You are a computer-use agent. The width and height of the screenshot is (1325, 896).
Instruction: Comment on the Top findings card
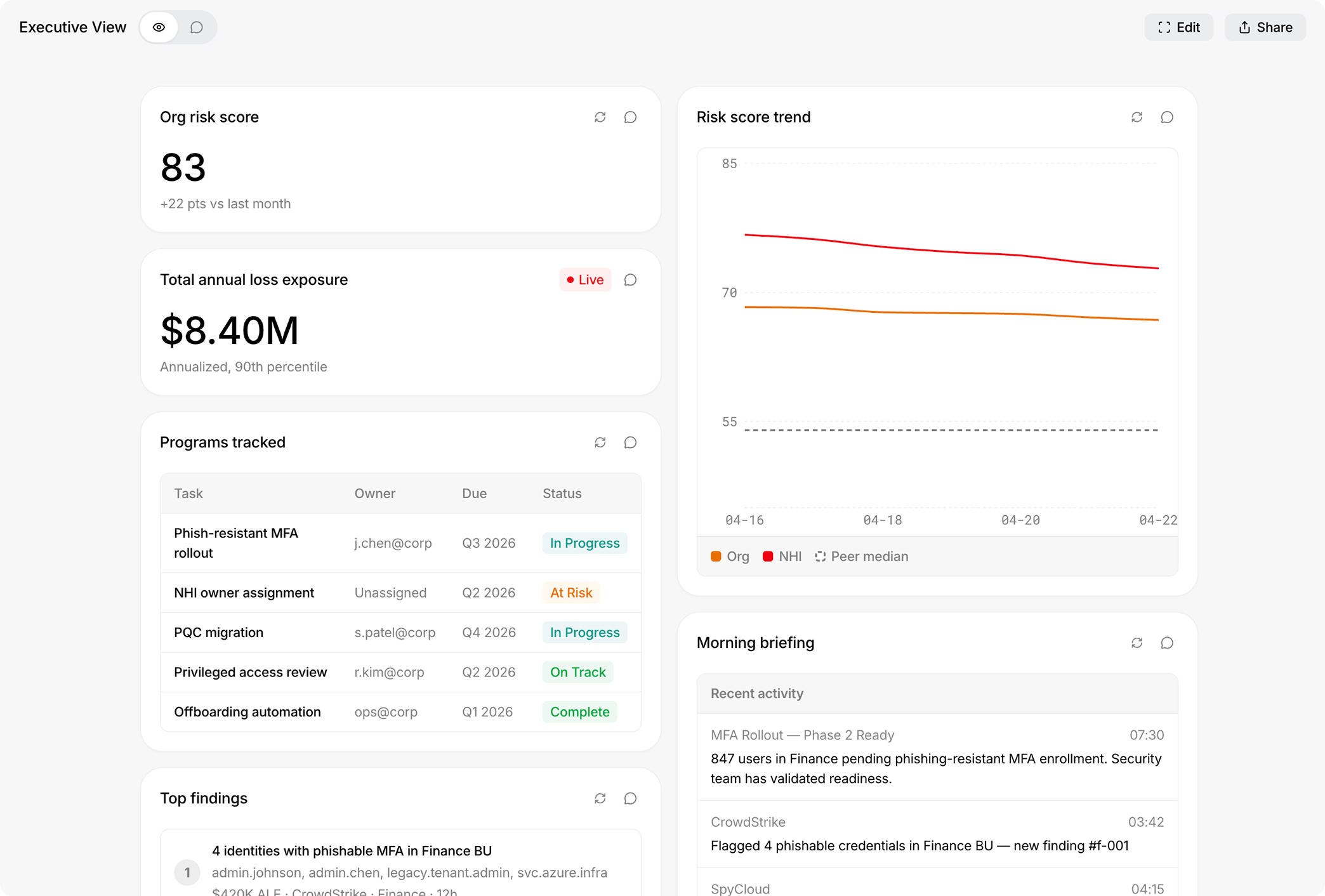(630, 798)
